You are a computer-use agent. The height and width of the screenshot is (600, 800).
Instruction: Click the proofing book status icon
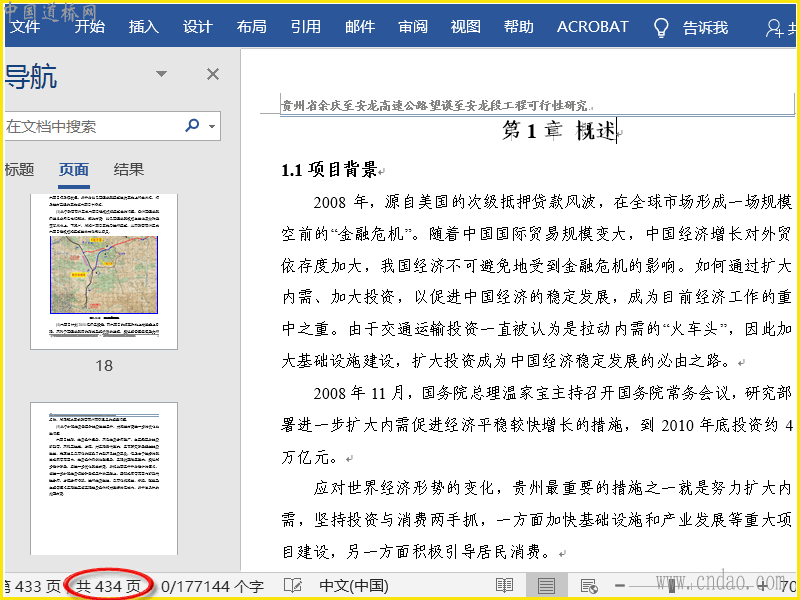click(293, 586)
